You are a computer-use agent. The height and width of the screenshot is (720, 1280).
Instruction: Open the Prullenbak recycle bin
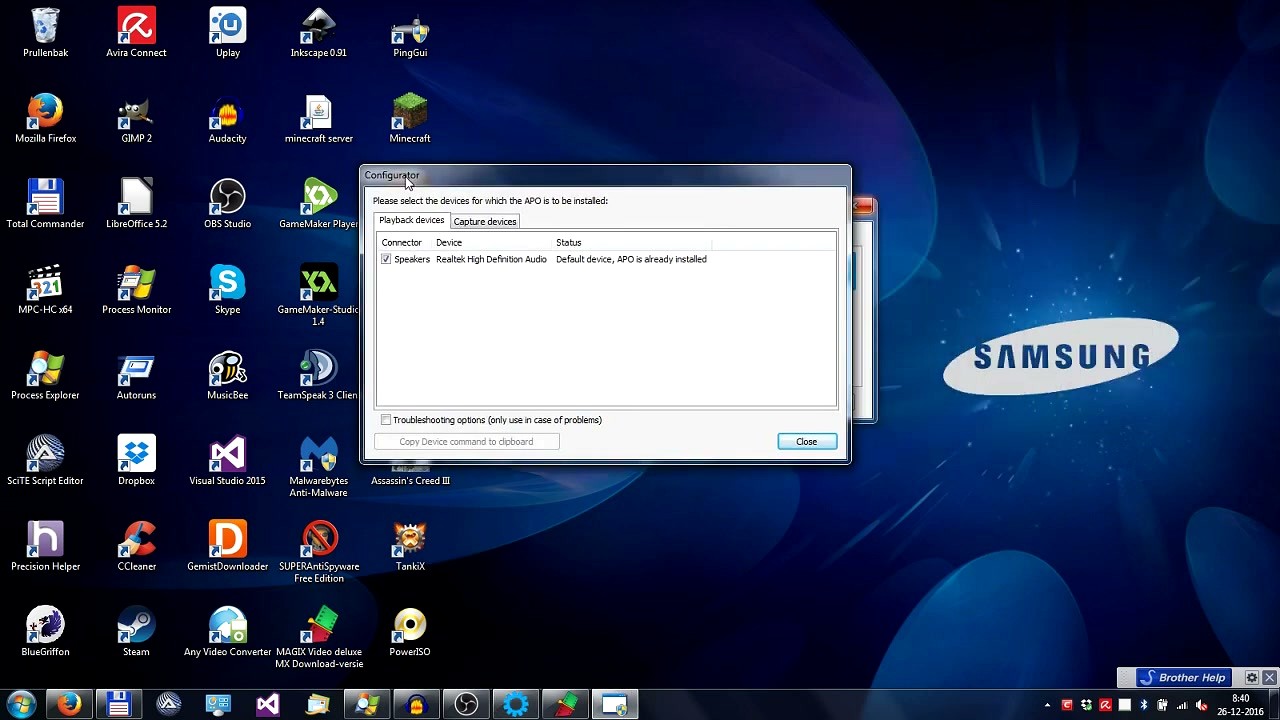coord(45,32)
